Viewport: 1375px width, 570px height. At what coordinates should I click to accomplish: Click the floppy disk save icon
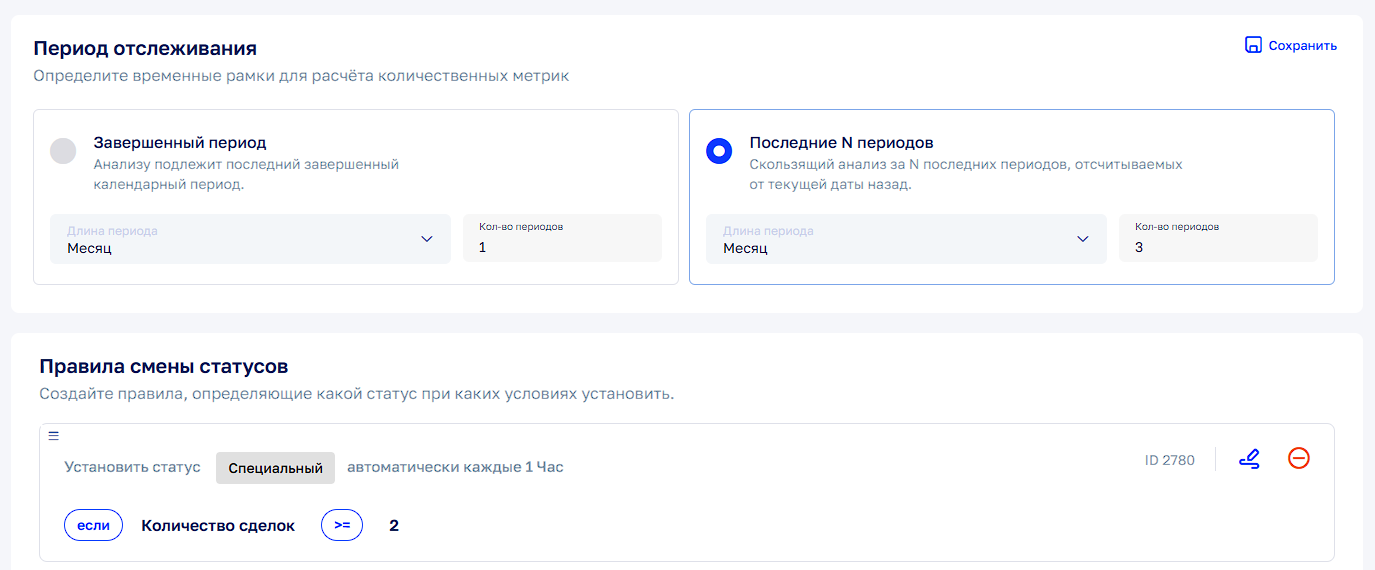point(1253,45)
